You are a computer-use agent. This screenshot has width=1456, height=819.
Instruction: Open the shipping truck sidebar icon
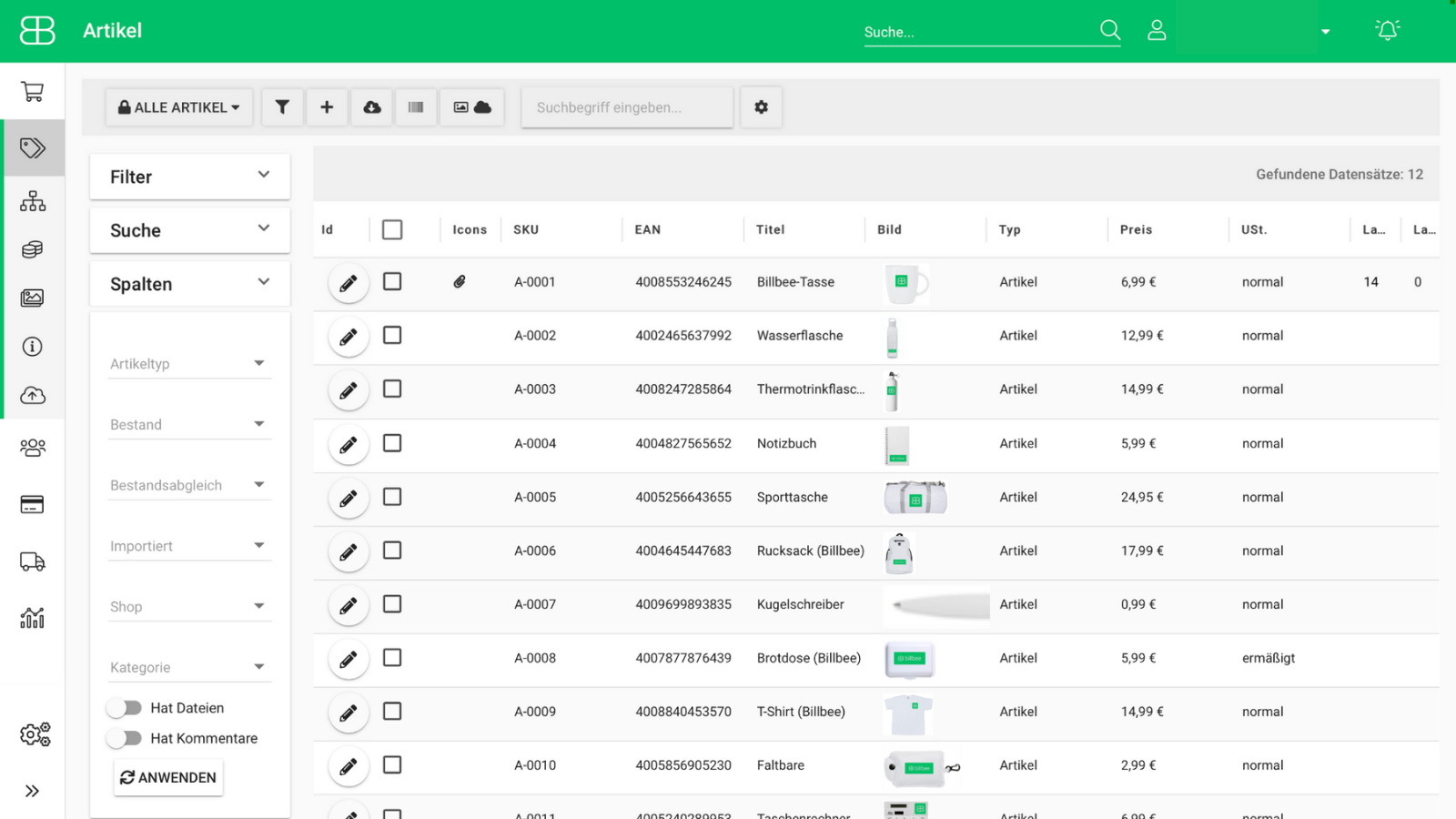coord(33,561)
